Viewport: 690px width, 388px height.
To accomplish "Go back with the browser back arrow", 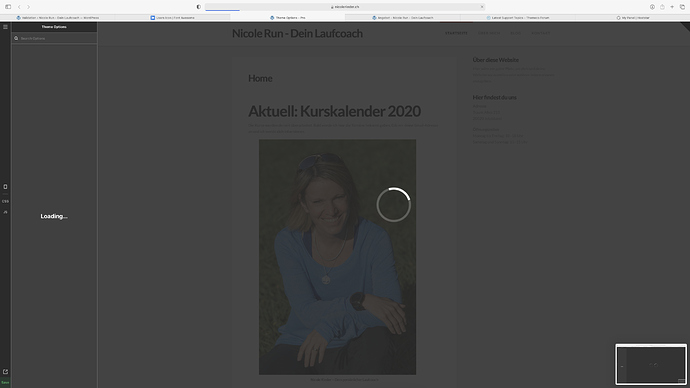I will point(19,7).
